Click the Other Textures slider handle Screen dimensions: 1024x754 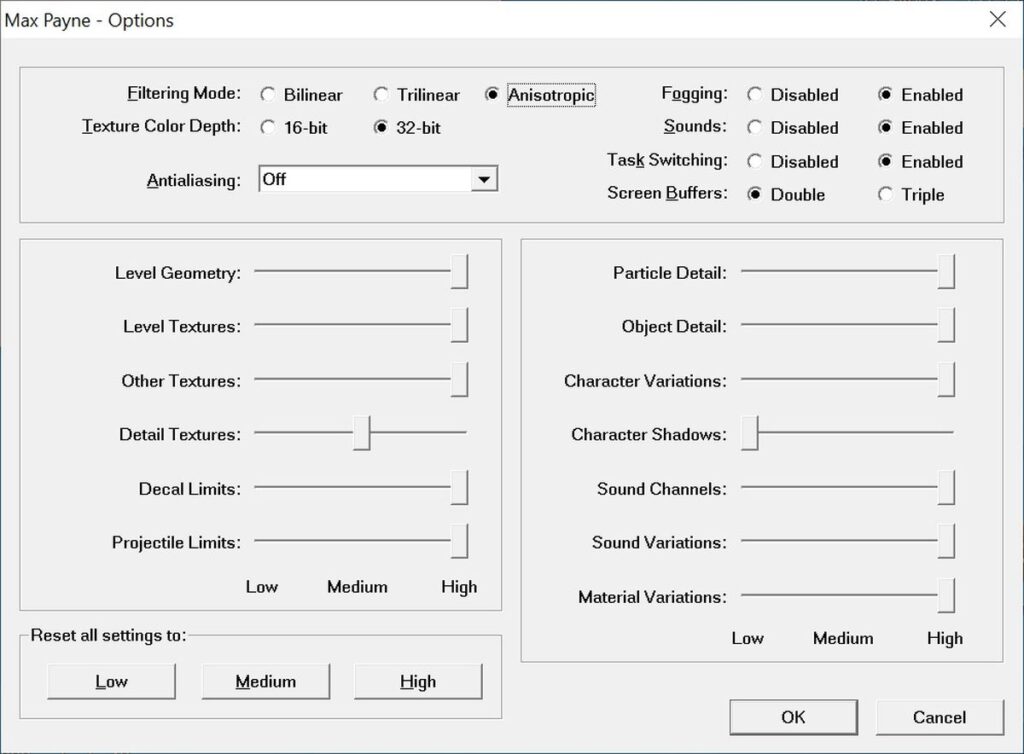(459, 379)
